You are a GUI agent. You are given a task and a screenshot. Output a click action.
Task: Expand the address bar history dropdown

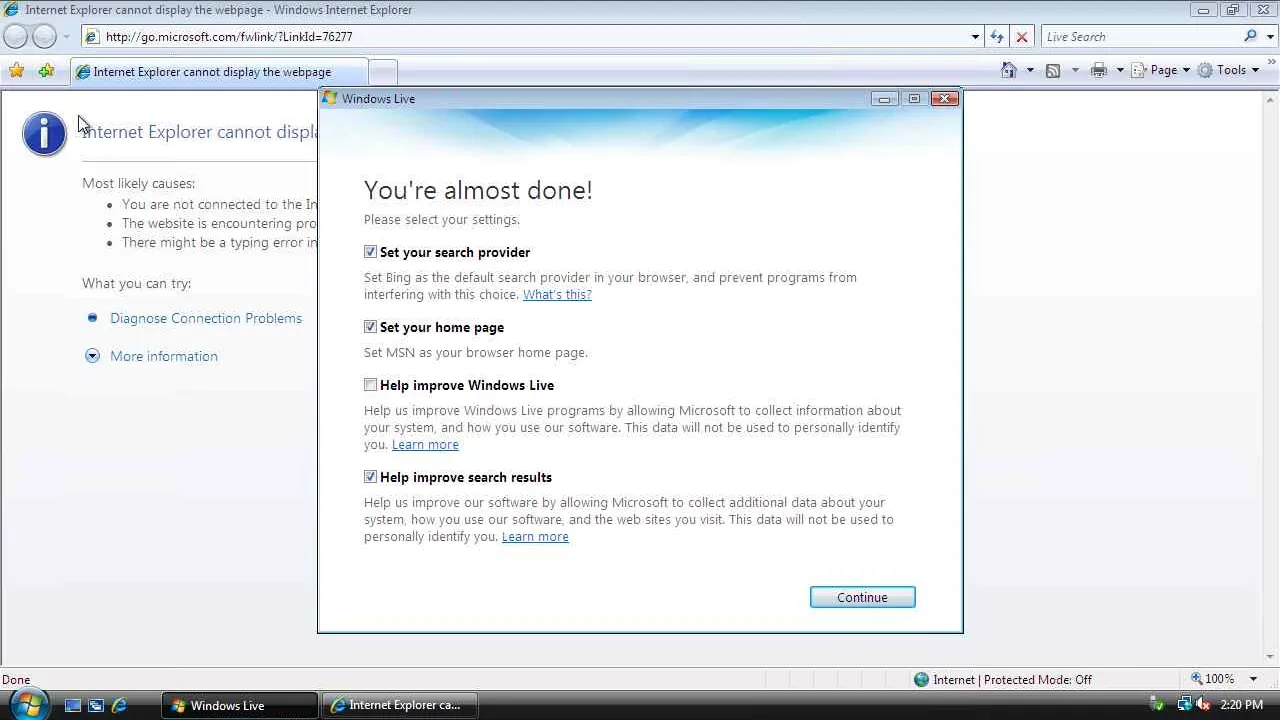[x=975, y=37]
